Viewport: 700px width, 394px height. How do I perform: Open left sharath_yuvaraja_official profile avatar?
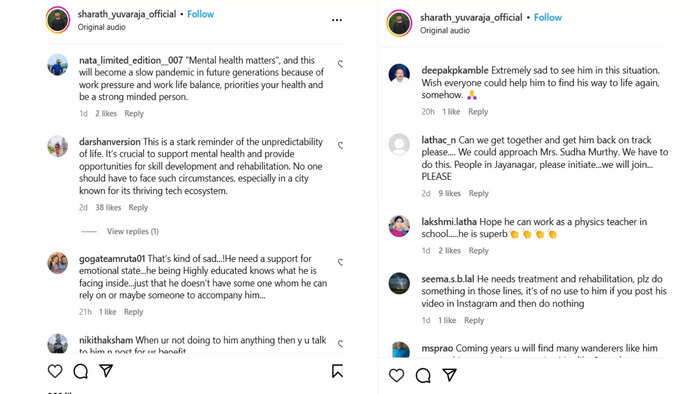point(58,20)
